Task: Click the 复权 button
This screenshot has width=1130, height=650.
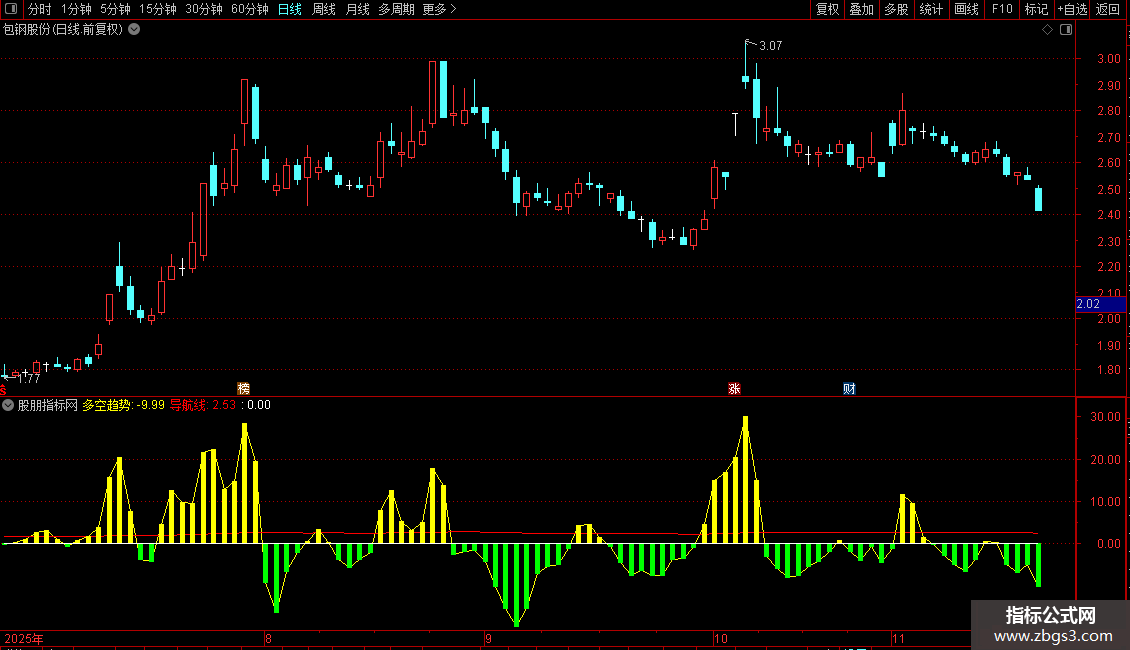Action: pos(827,9)
